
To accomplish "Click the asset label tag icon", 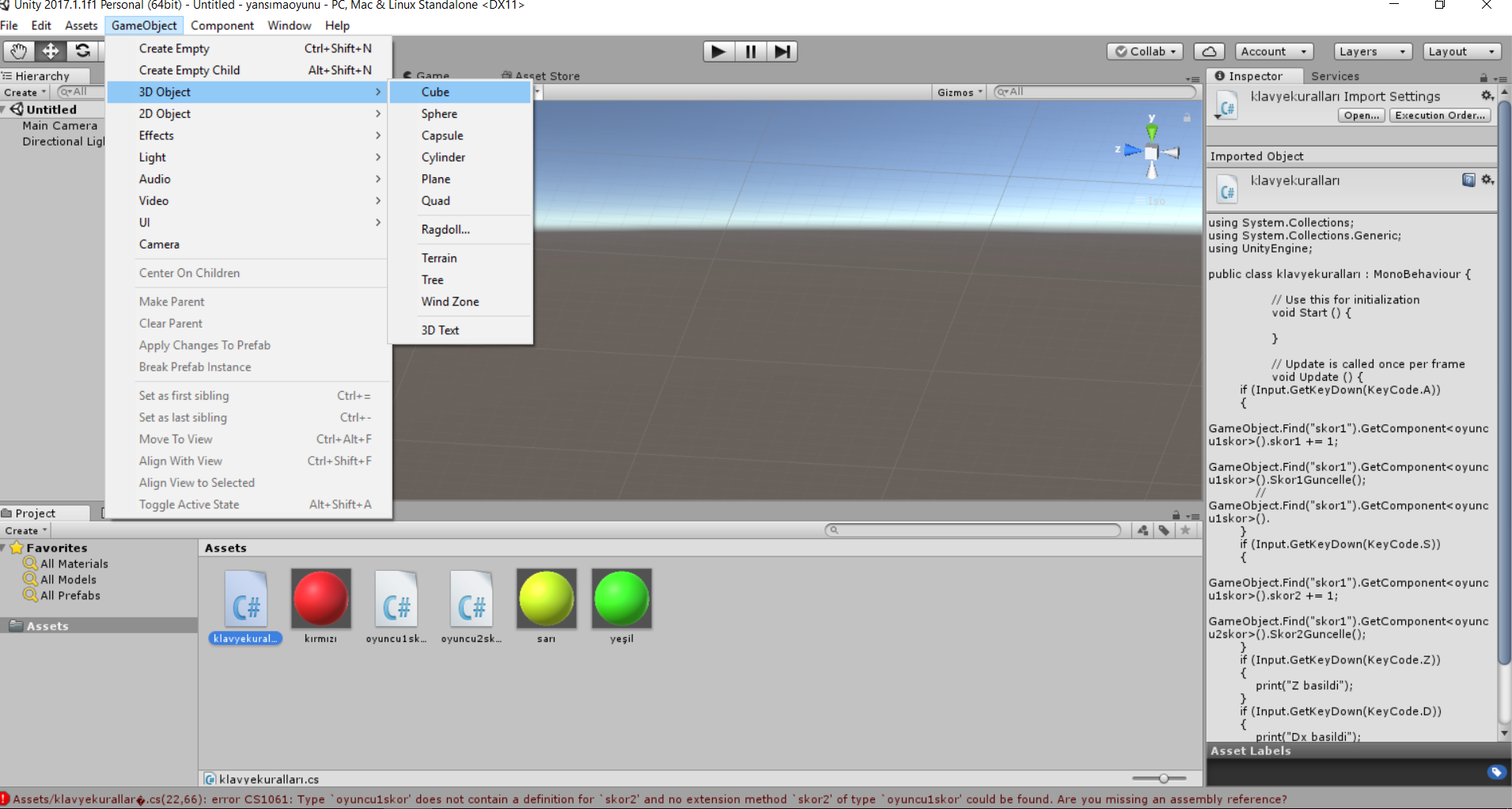I will coord(1495,772).
